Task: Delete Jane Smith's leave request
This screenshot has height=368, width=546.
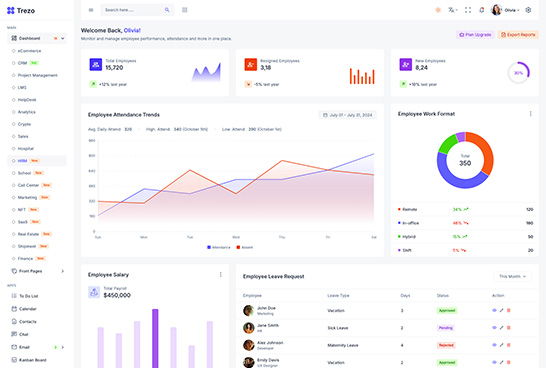Action: (x=509, y=328)
